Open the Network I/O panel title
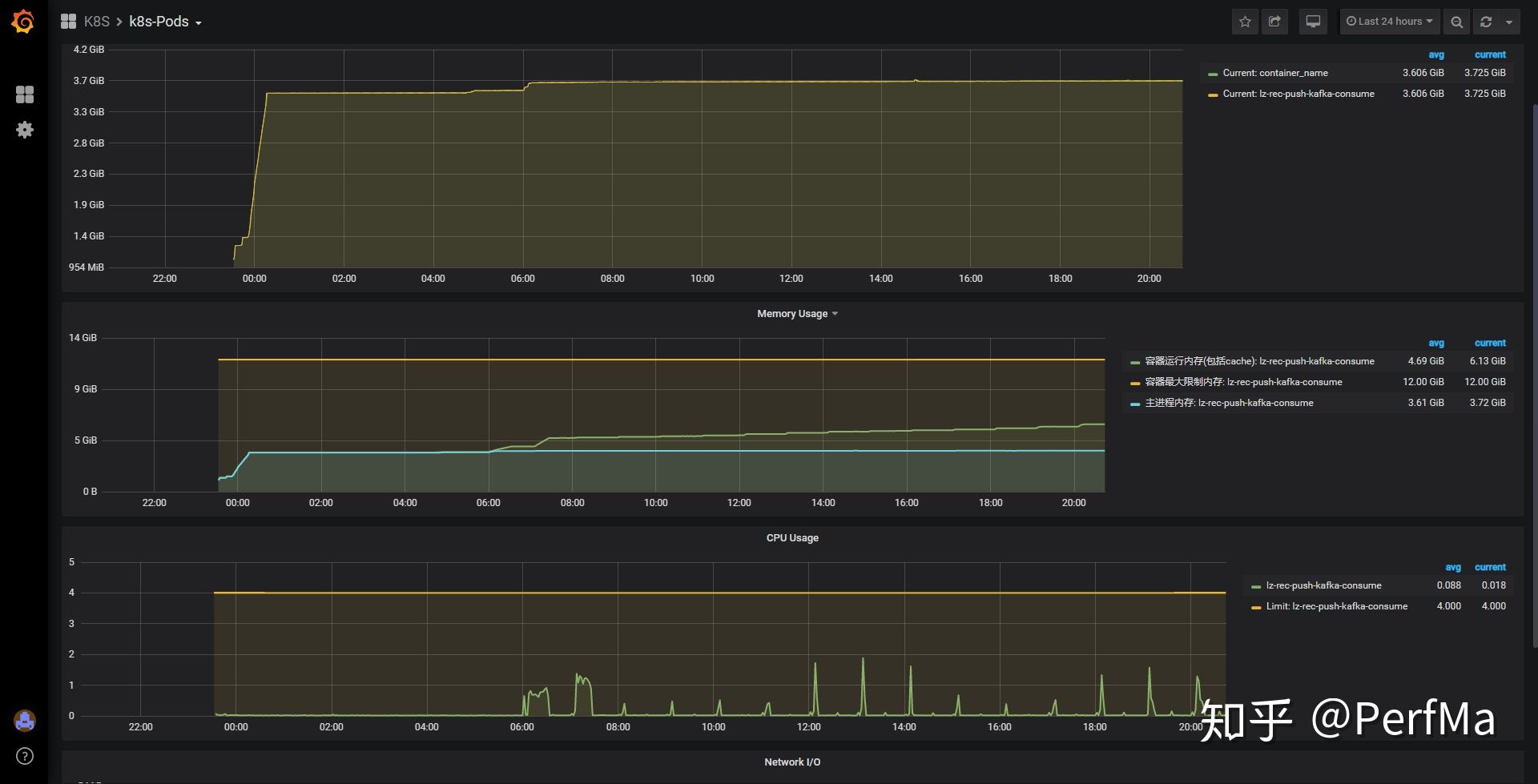Screen dimensions: 1538x784 792,762
